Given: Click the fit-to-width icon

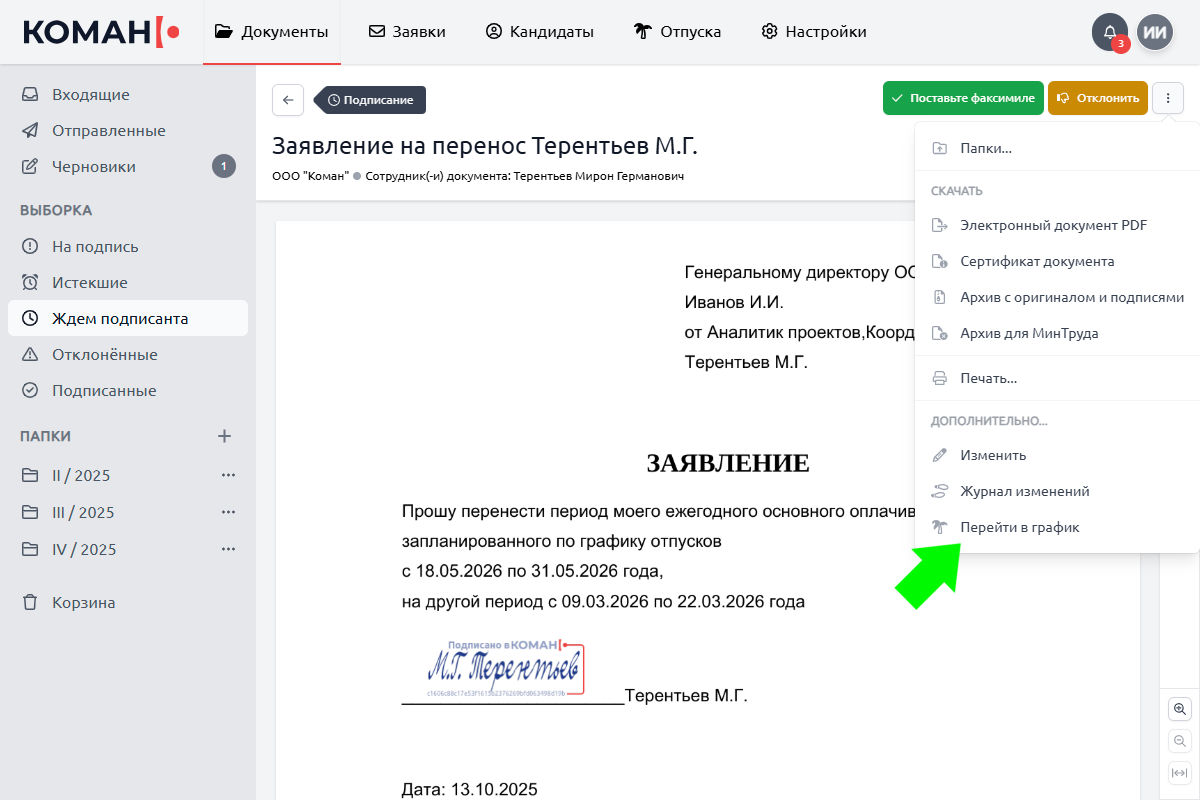Looking at the screenshot, I should point(1180,773).
